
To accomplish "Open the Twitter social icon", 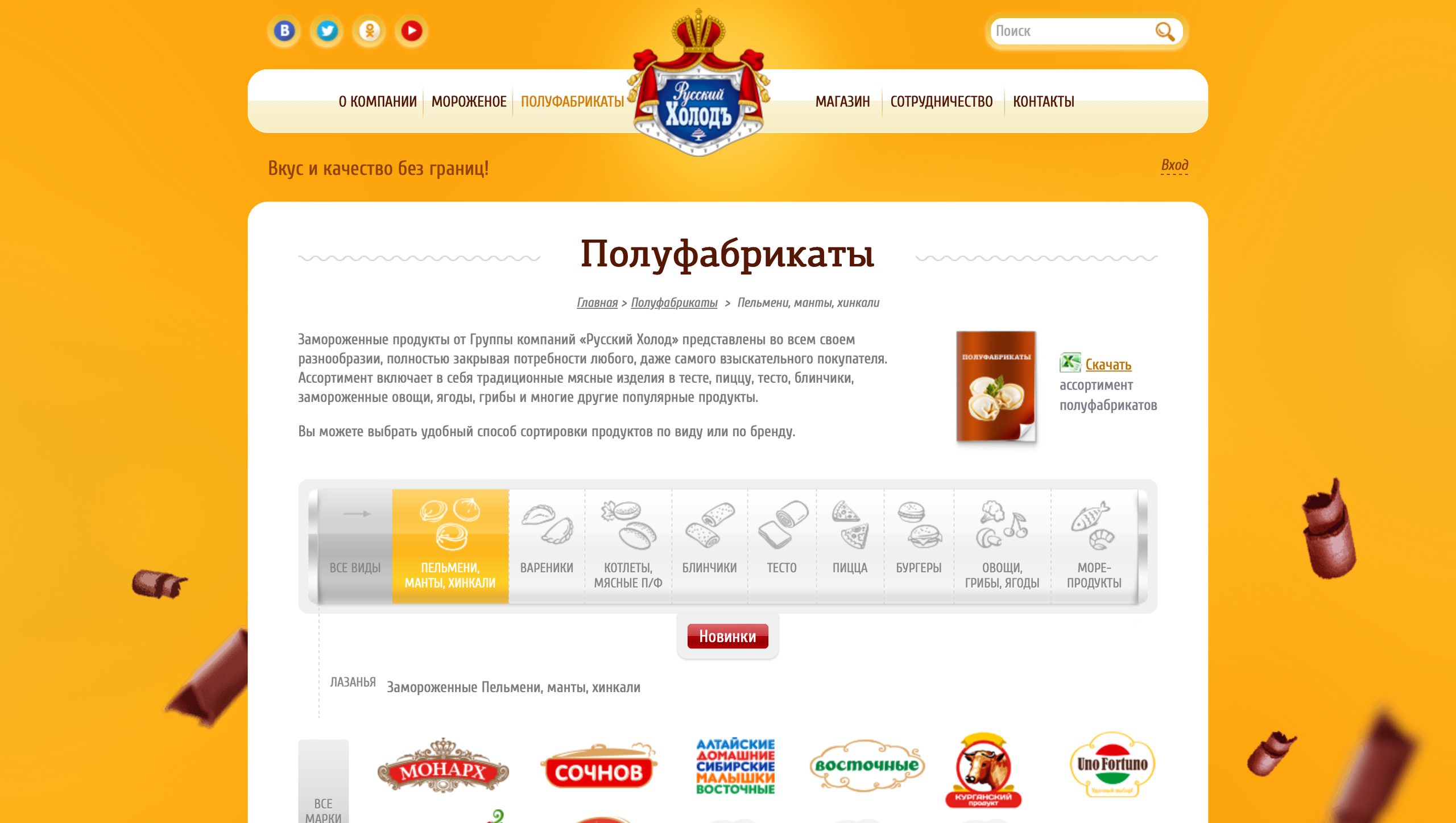I will pos(326,31).
